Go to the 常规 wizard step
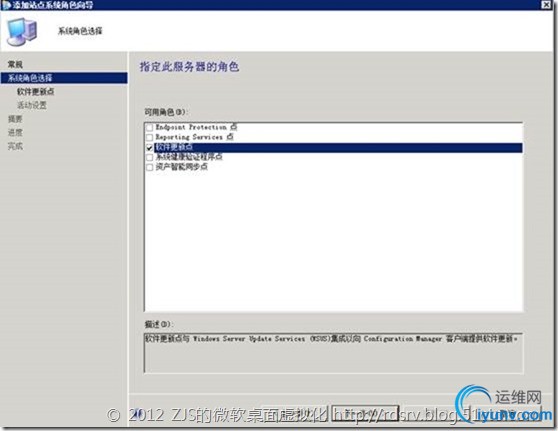Viewport: 558px width, 431px height. (15, 64)
